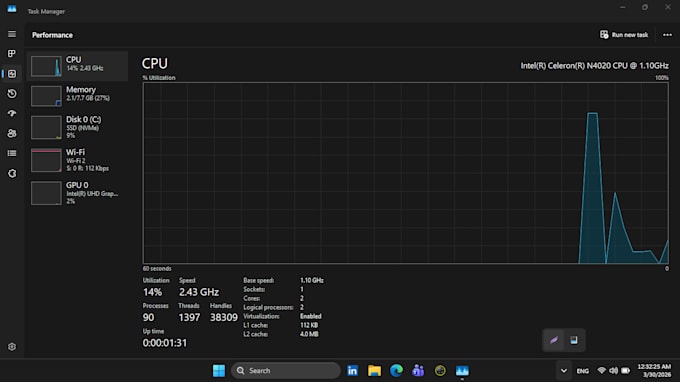Image resolution: width=680 pixels, height=382 pixels.
Task: Expand the hidden system tray icons chevron
Action: 563,371
